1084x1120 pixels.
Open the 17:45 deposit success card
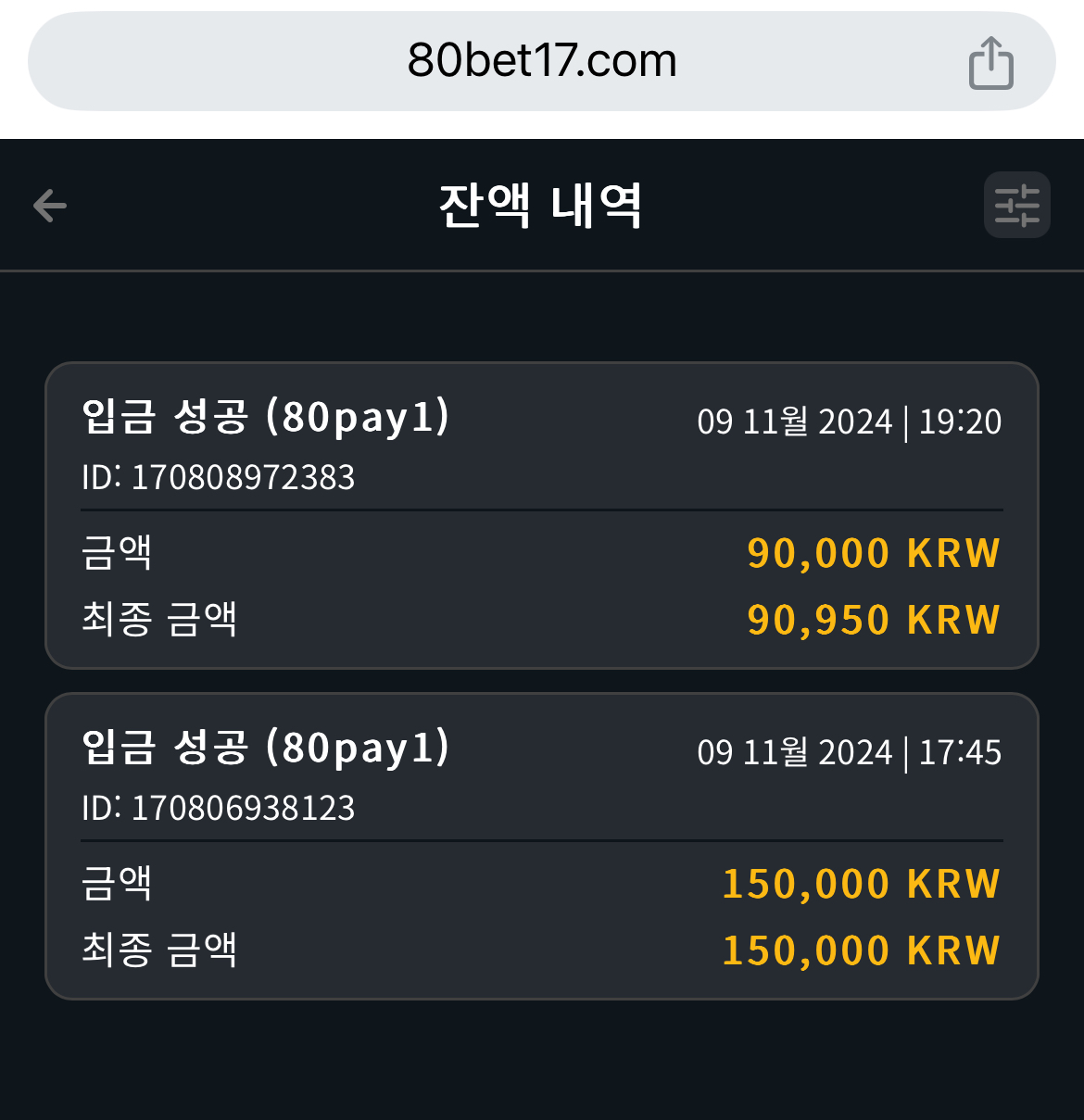(542, 846)
